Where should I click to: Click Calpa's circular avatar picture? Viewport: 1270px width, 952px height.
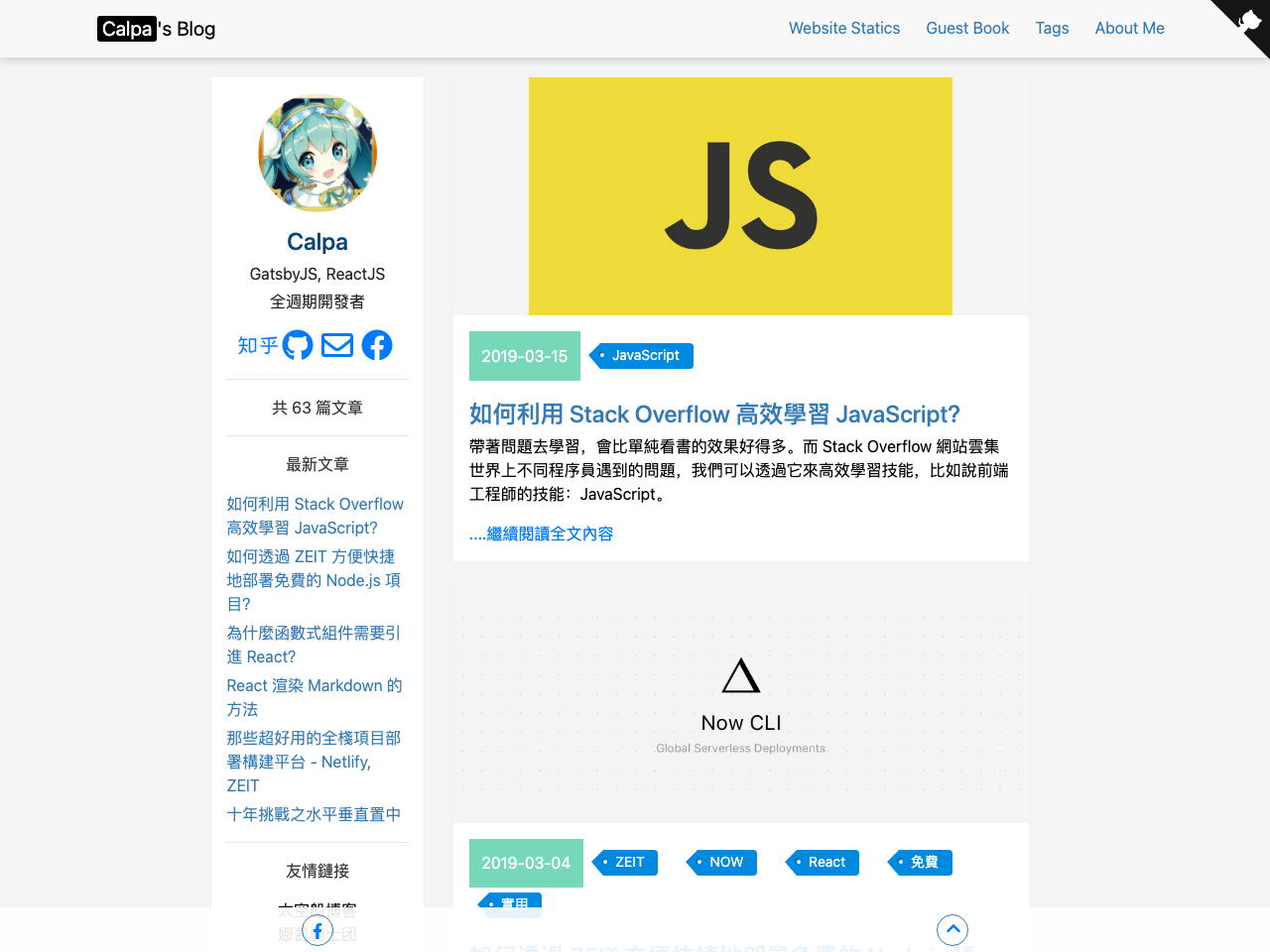click(317, 153)
